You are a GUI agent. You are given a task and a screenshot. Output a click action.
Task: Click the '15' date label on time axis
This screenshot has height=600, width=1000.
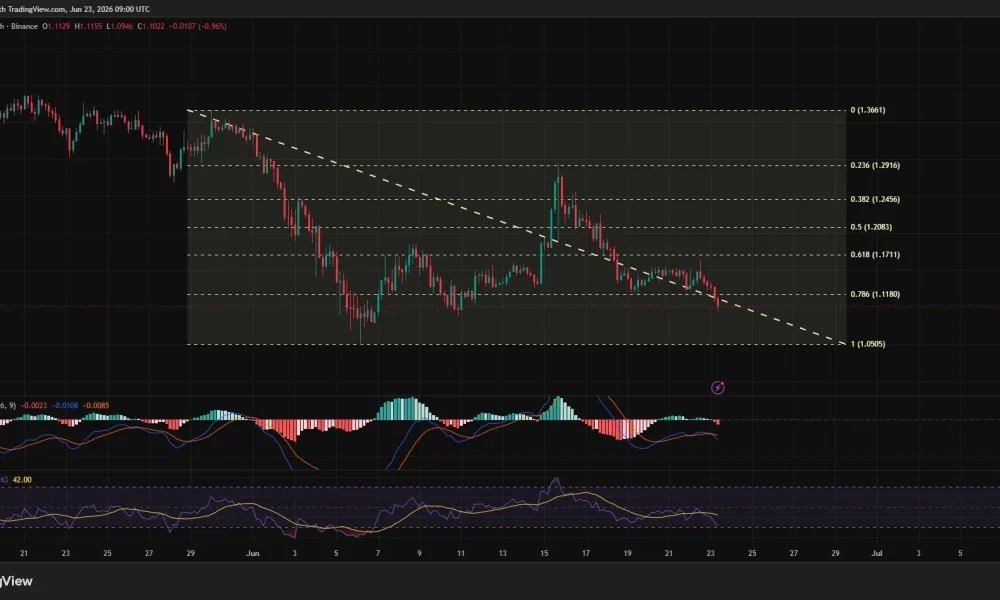coord(544,553)
